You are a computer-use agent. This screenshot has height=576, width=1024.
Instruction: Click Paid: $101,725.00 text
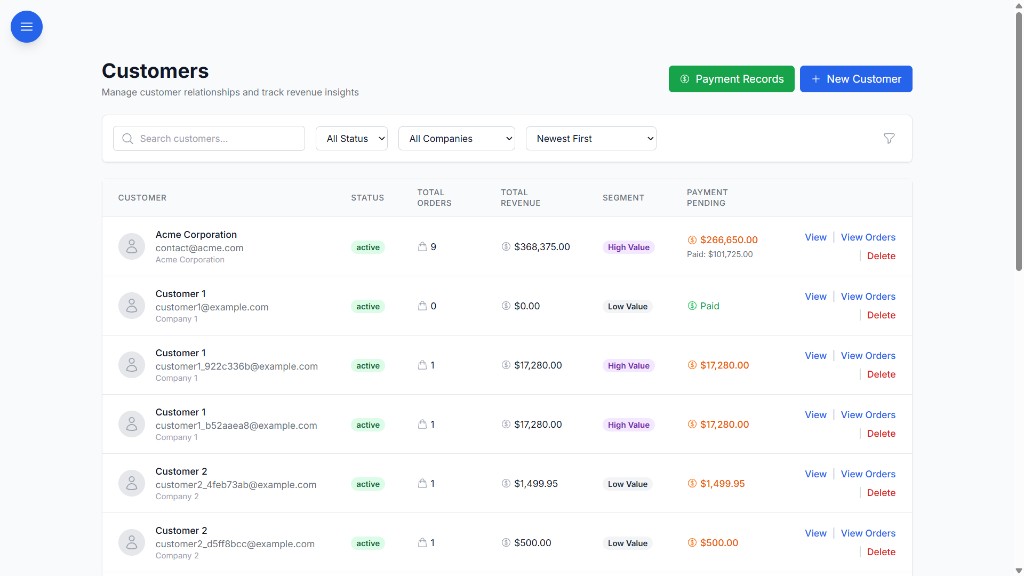[x=720, y=255]
